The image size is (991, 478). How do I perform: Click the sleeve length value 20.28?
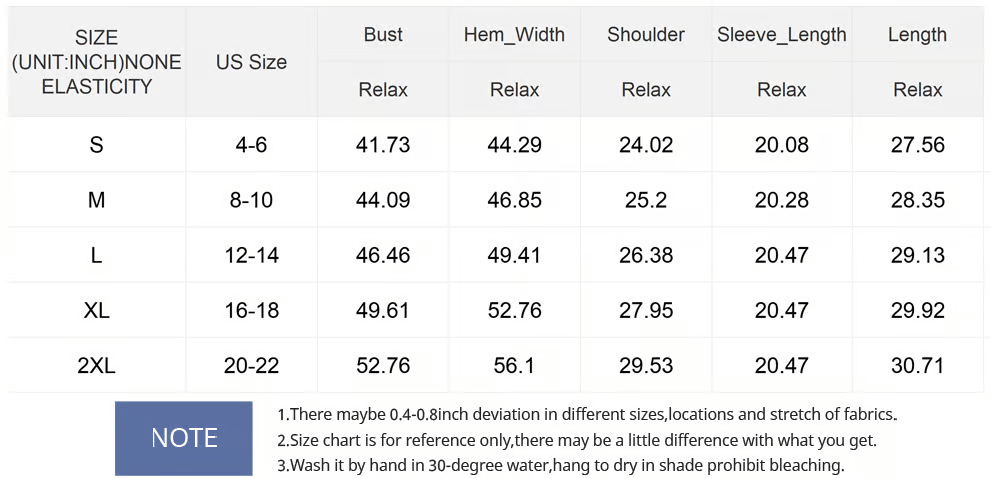tap(781, 200)
